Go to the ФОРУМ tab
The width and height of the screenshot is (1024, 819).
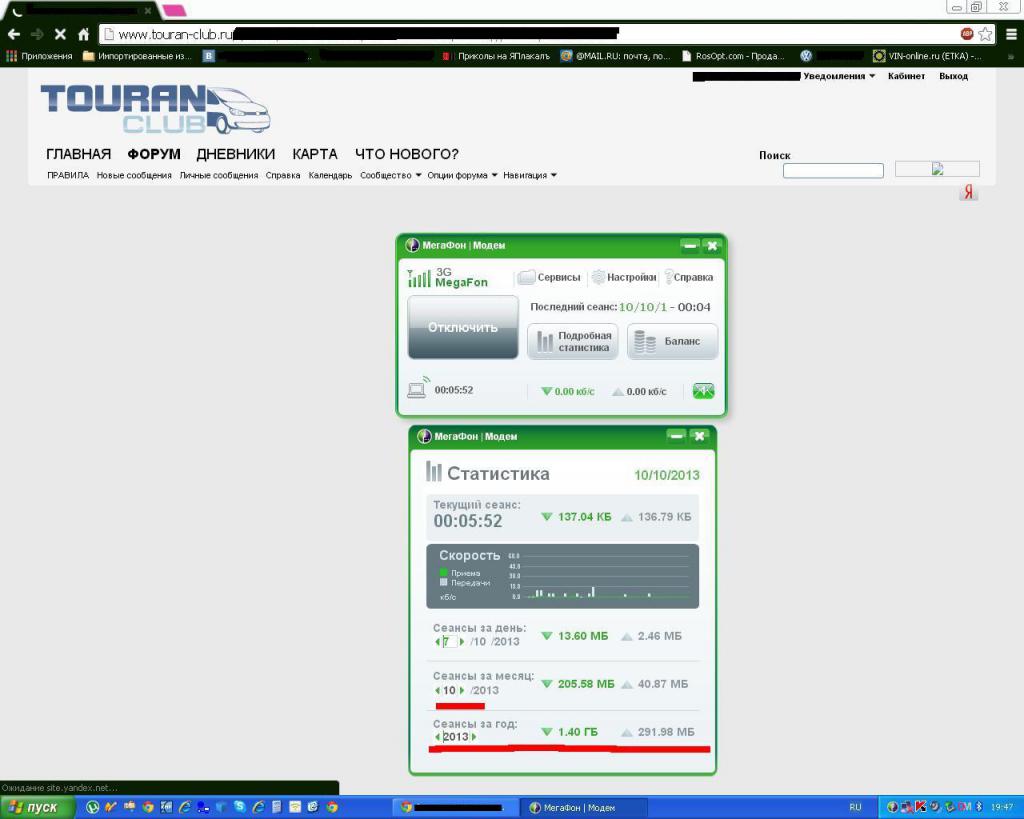[154, 154]
